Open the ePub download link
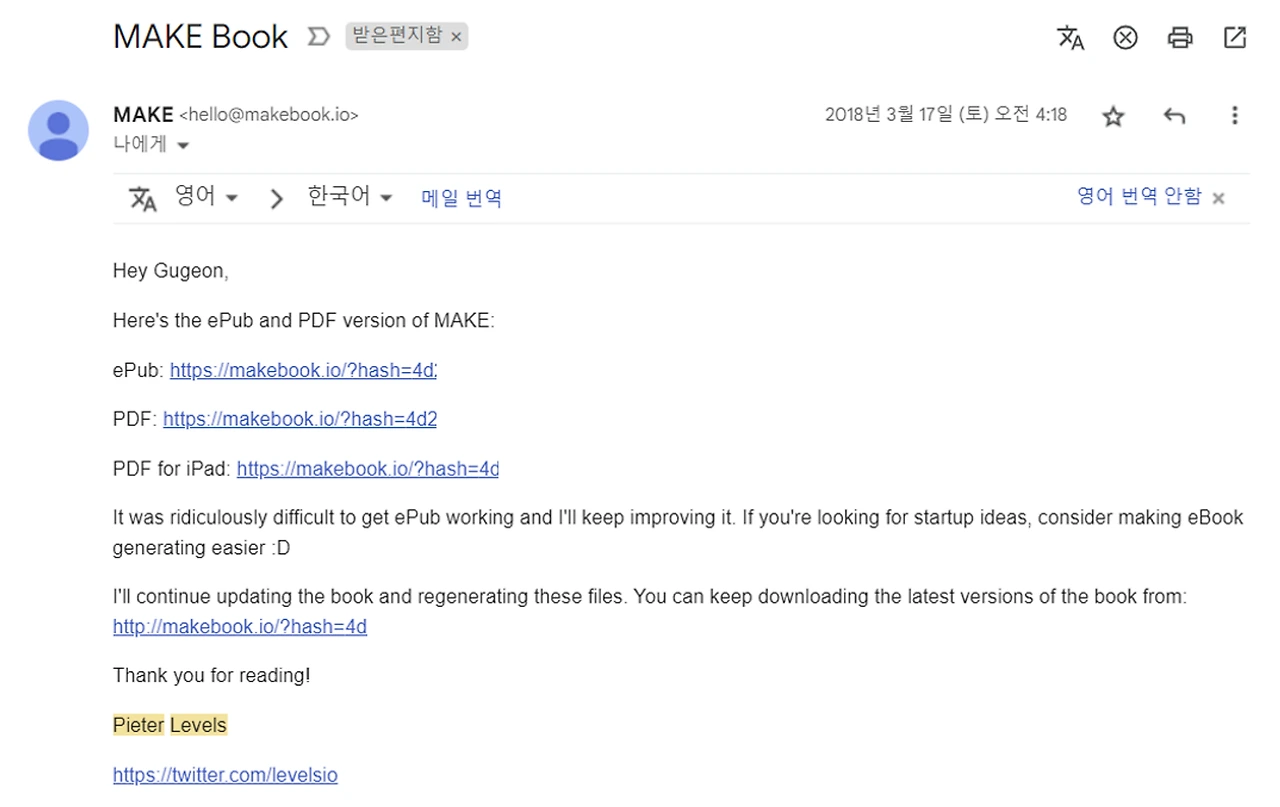Image resolution: width=1280 pixels, height=807 pixels. tap(303, 370)
